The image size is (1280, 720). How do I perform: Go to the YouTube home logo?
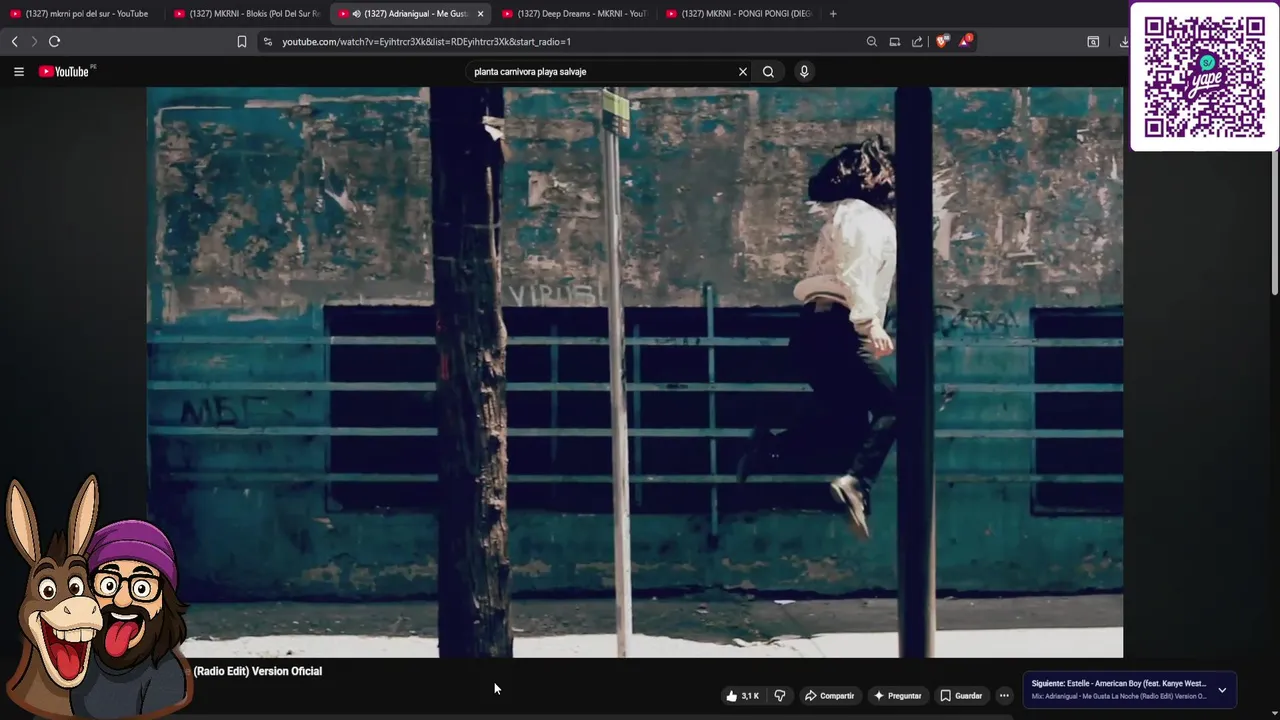(x=66, y=71)
